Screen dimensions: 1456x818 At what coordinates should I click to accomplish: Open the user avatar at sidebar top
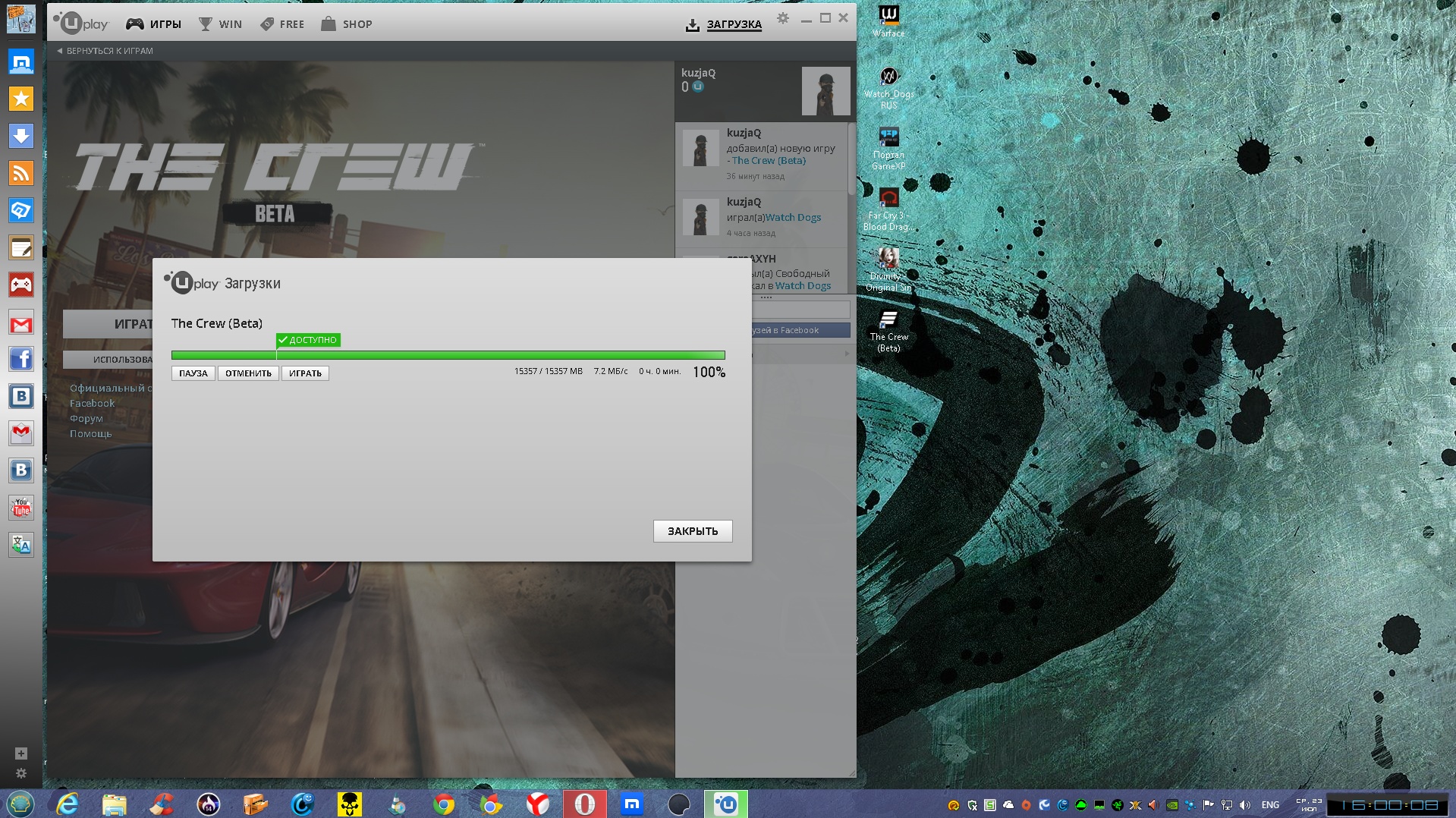(x=21, y=19)
